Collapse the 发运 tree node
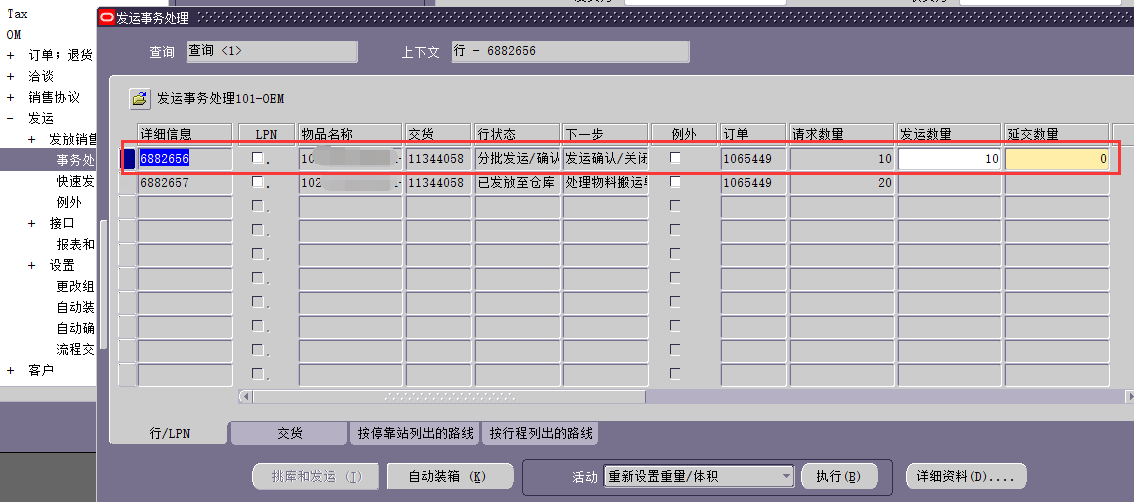Image resolution: width=1134 pixels, height=502 pixels. (11, 118)
